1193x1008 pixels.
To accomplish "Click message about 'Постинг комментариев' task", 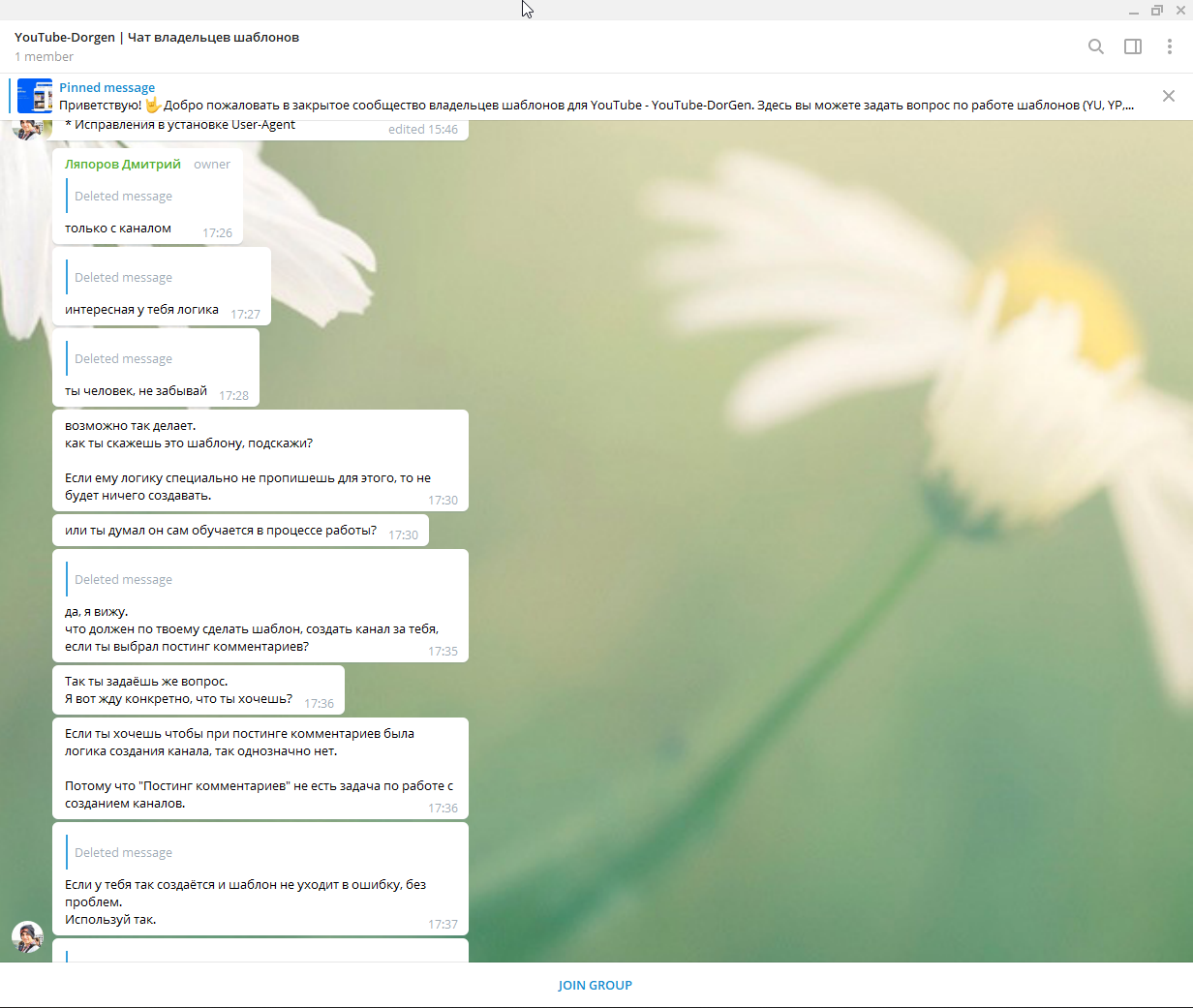I will click(x=260, y=769).
